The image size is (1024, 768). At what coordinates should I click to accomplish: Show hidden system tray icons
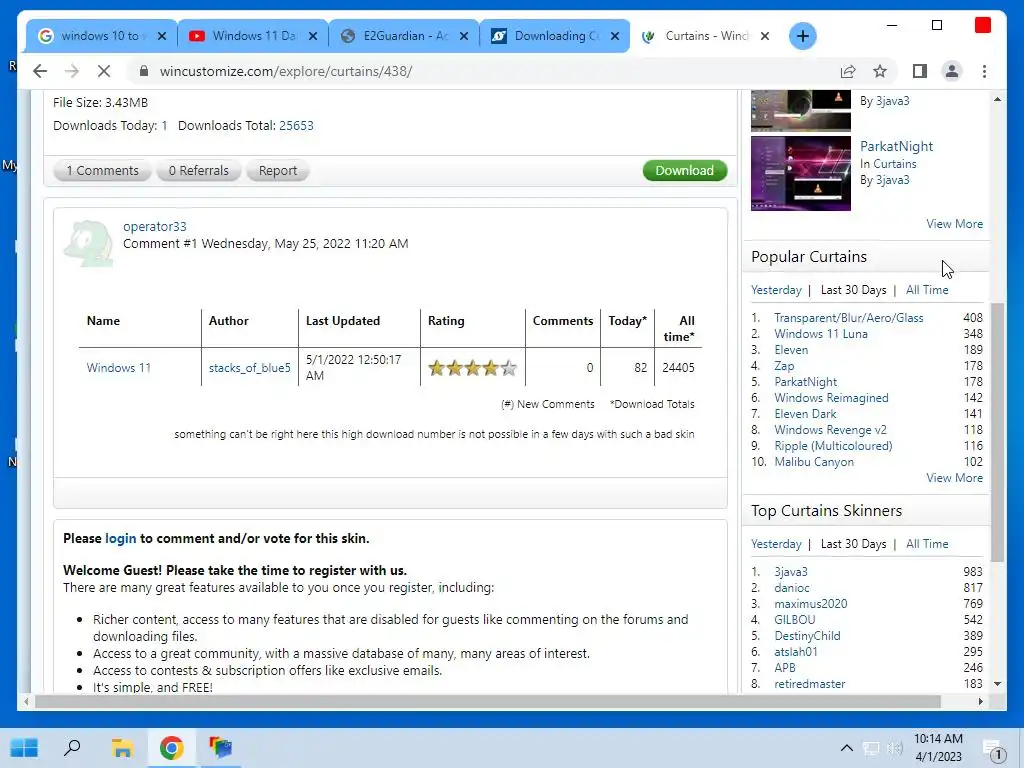(846, 748)
